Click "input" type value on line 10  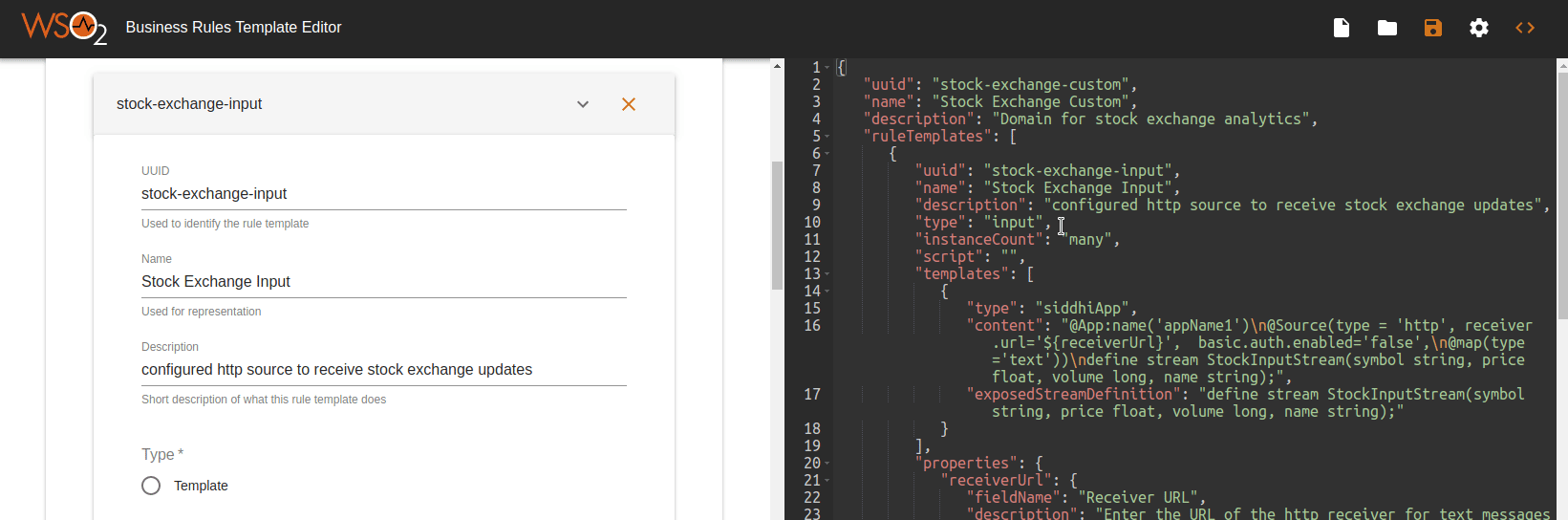click(x=1013, y=222)
